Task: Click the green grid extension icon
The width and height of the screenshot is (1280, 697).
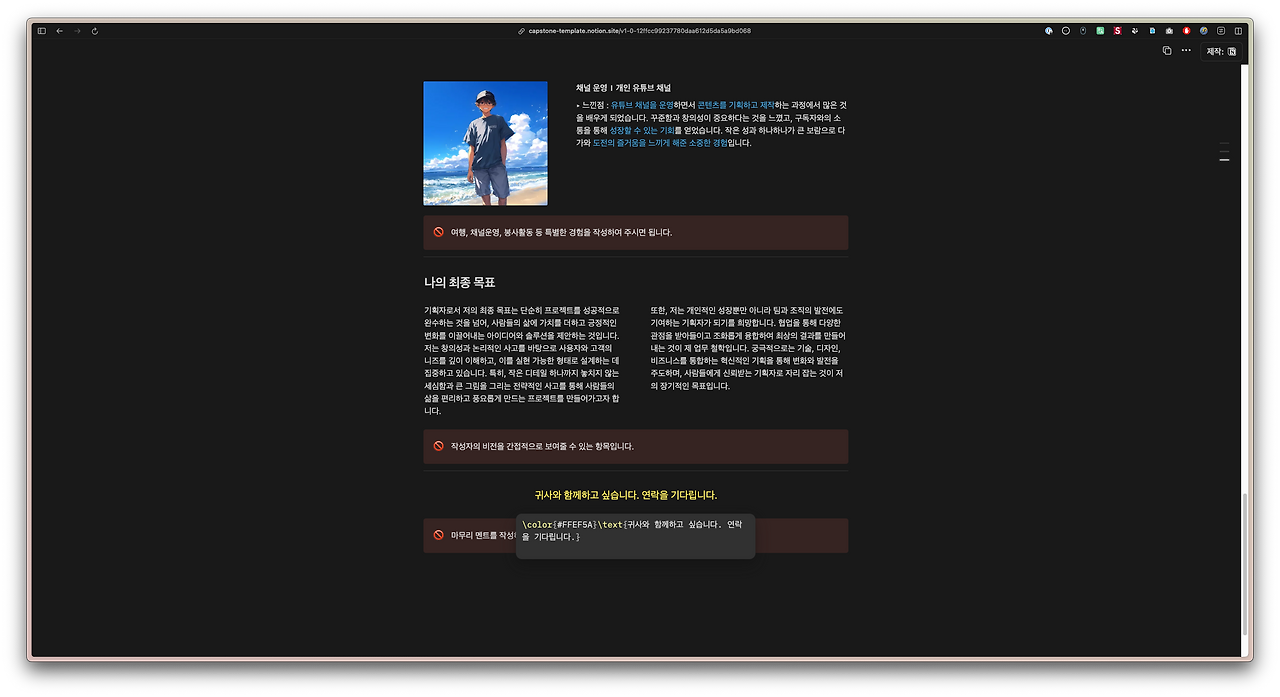Action: click(1100, 31)
